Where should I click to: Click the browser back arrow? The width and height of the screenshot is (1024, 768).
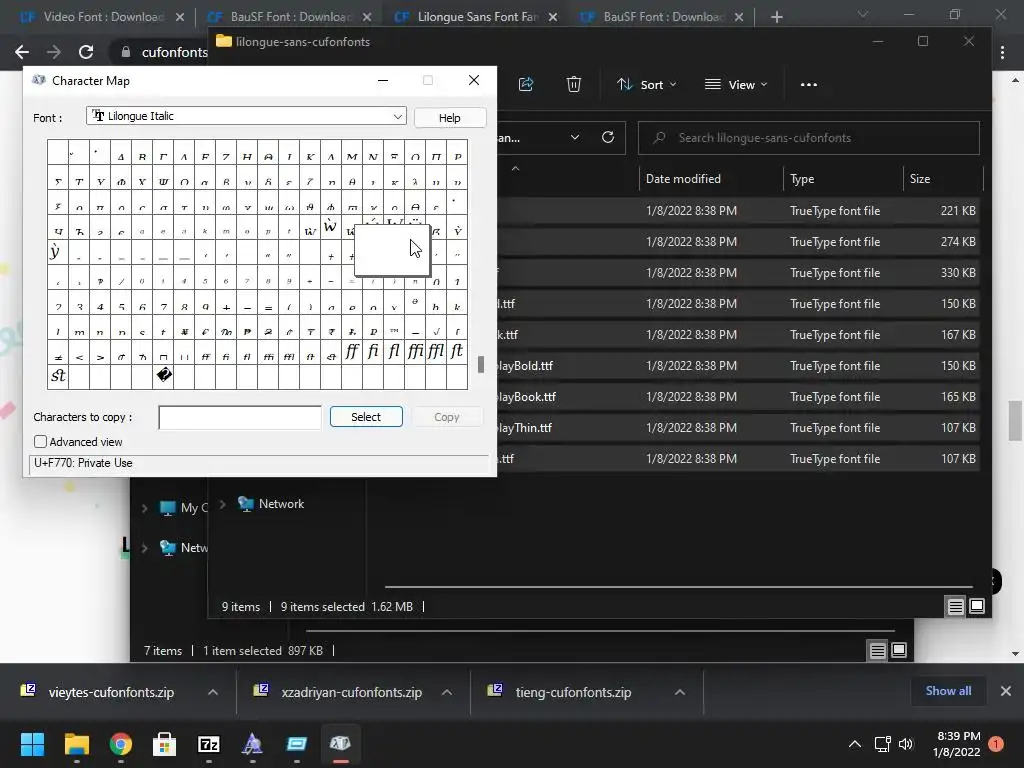coord(22,52)
